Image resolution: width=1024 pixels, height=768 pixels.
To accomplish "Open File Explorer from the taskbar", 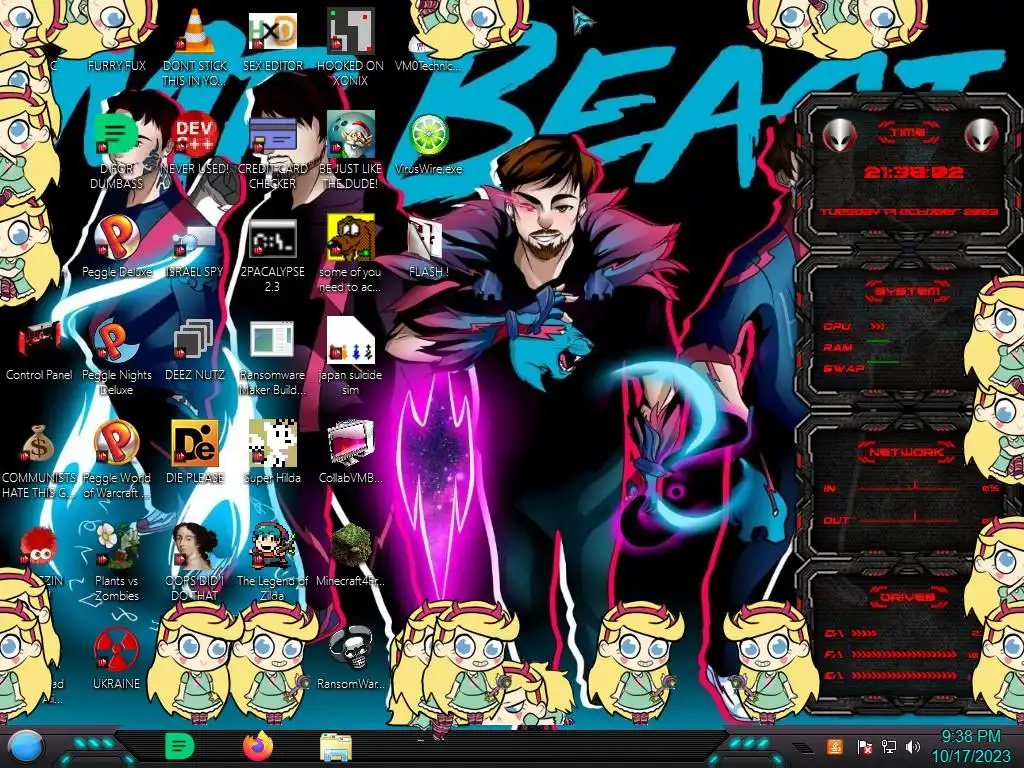I will click(x=336, y=748).
